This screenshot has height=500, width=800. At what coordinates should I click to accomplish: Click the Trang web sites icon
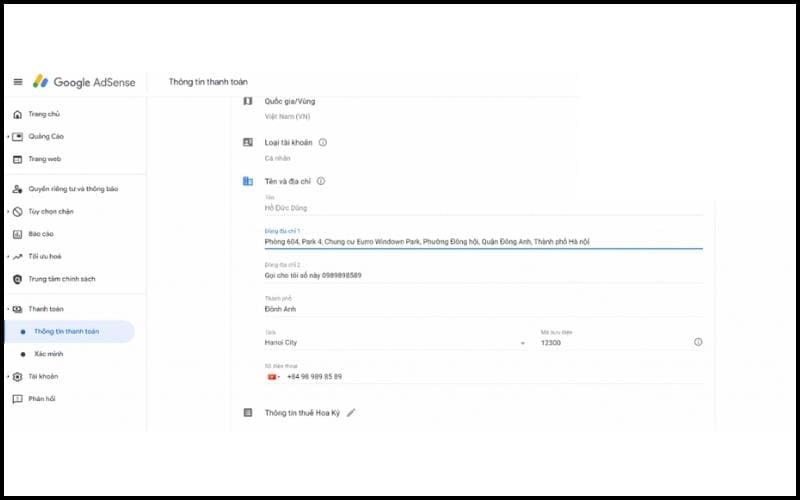pyautogui.click(x=17, y=159)
